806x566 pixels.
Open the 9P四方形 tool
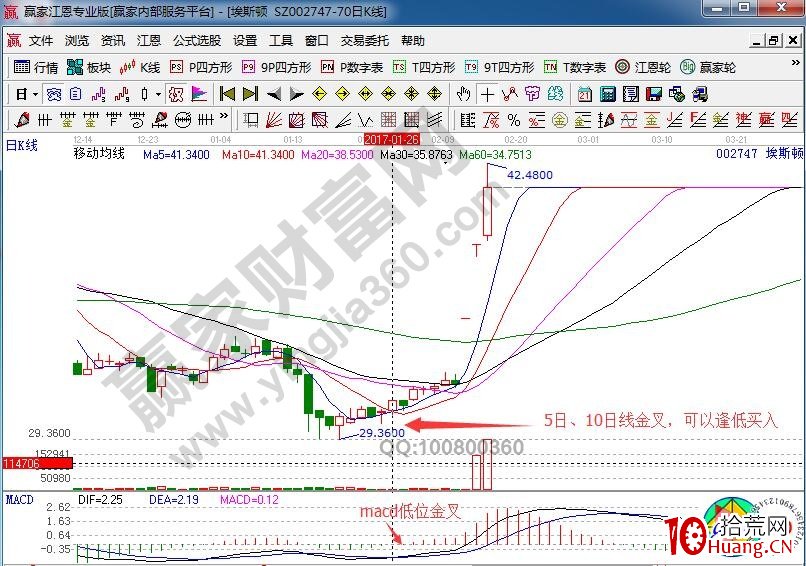[277, 67]
